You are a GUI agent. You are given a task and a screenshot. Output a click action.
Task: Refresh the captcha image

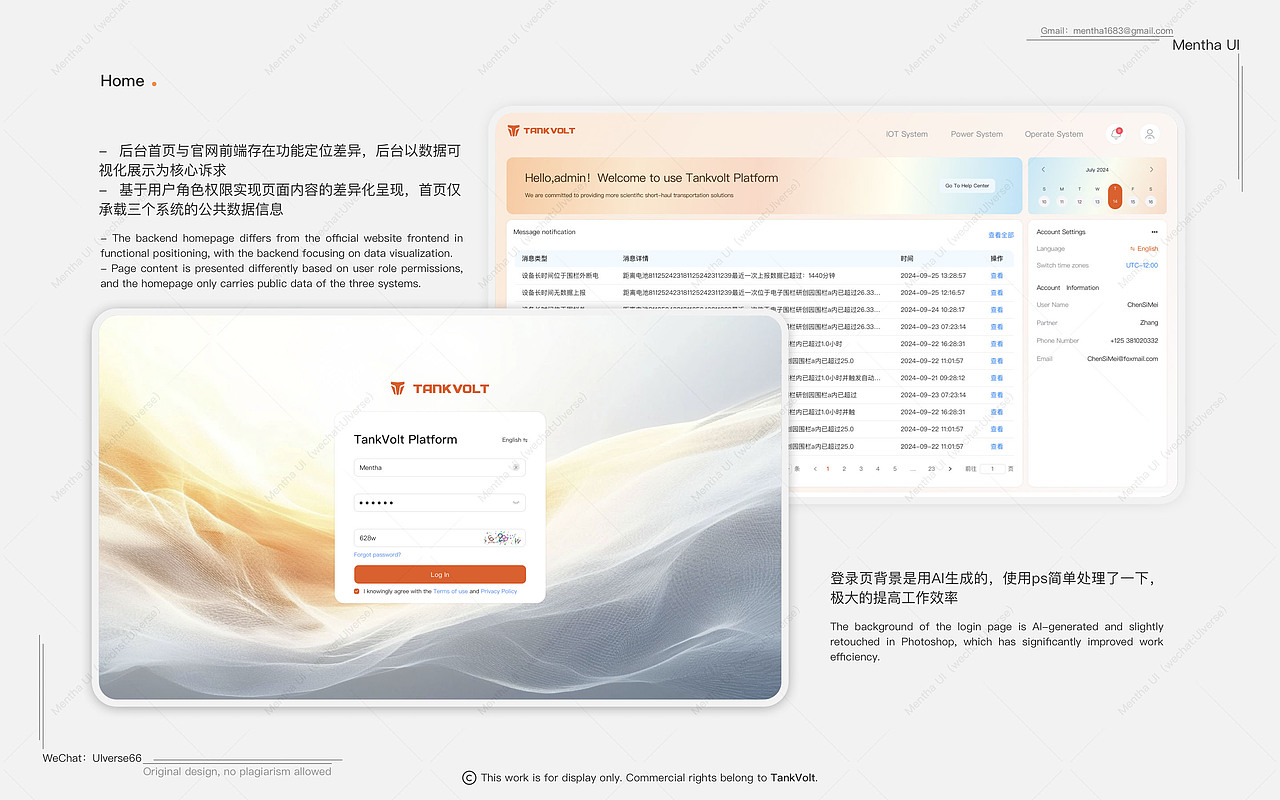click(503, 538)
